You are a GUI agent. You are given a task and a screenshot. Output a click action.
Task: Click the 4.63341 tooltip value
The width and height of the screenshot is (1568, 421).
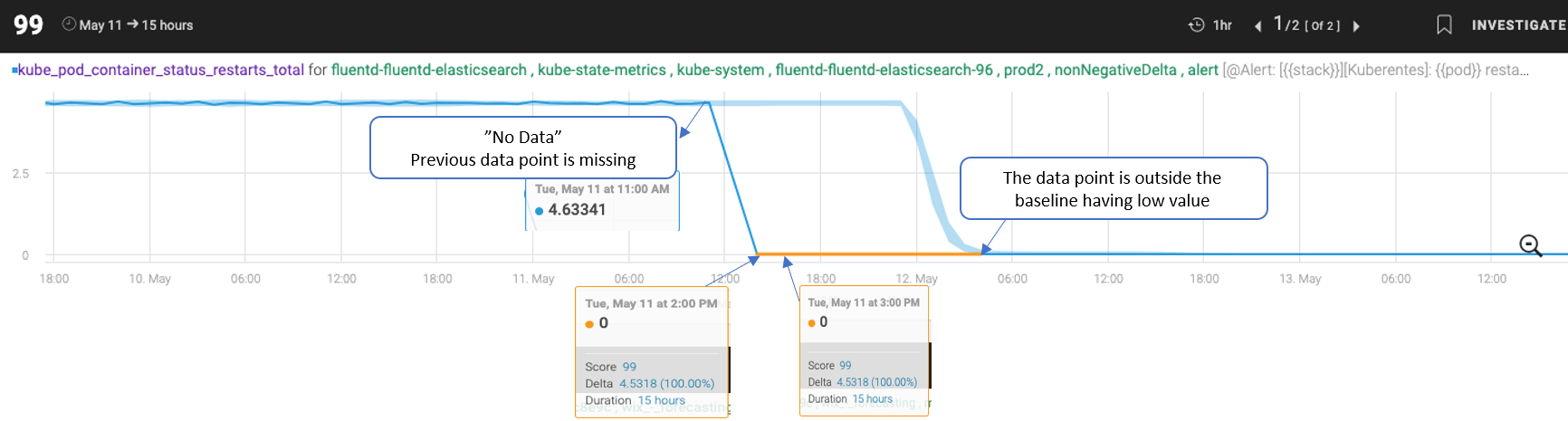click(x=577, y=210)
